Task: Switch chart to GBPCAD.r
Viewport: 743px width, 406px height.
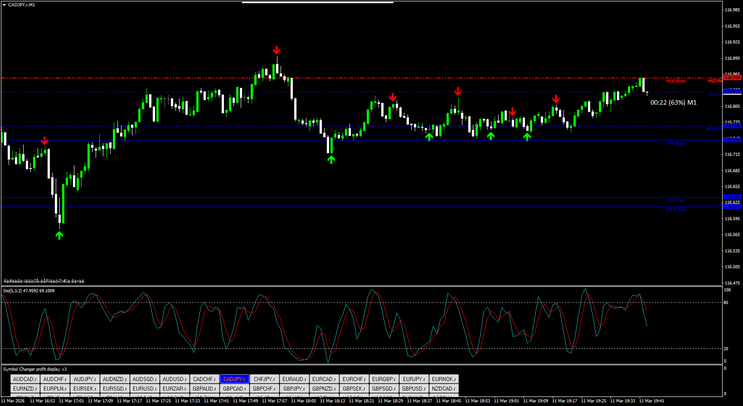Action: tap(235, 388)
